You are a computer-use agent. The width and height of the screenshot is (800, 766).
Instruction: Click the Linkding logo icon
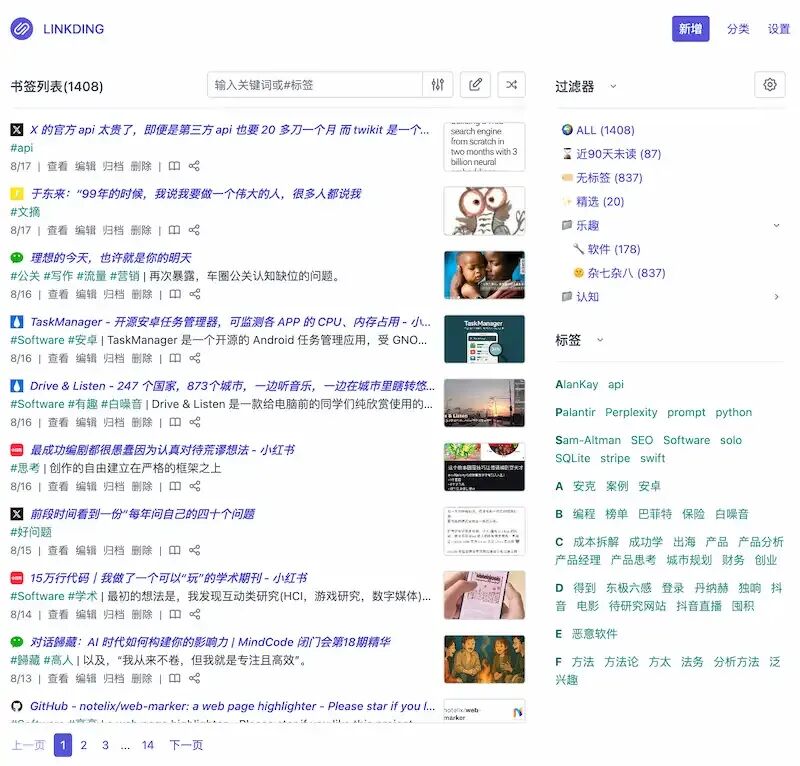(x=21, y=29)
